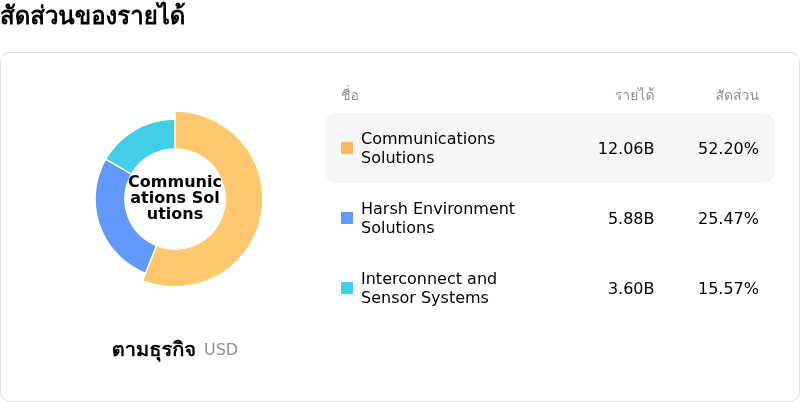Image resolution: width=800 pixels, height=402 pixels.
Task: Click the 52.20% share value
Action: click(728, 148)
